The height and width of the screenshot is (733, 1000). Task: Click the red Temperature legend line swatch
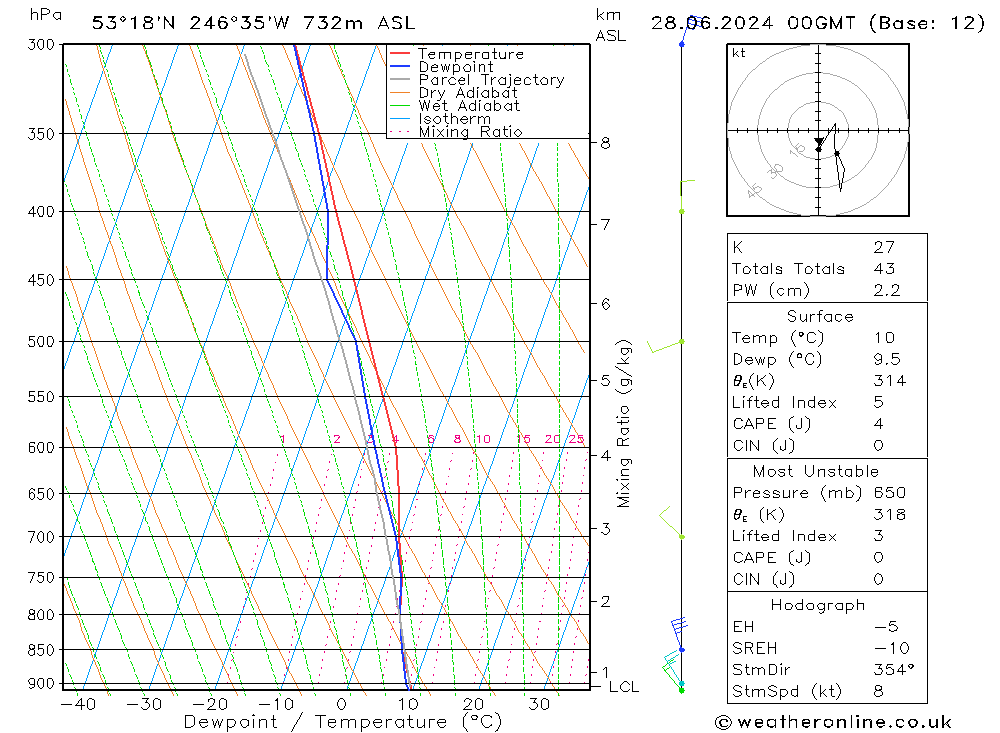[400, 53]
